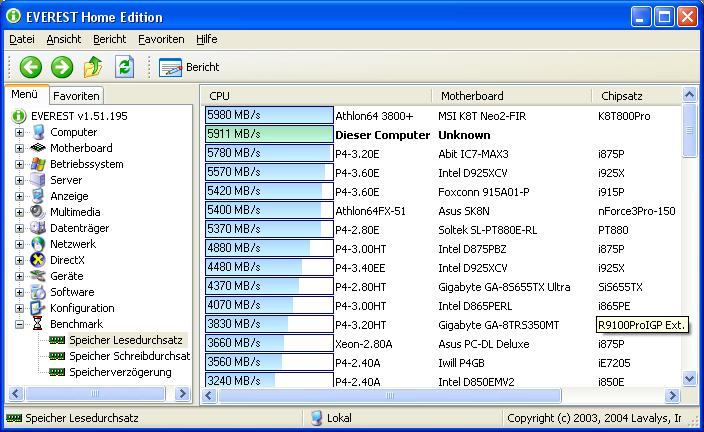Click the memory chip icon beside Speicherverzögerung
The image size is (704, 432).
57,372
